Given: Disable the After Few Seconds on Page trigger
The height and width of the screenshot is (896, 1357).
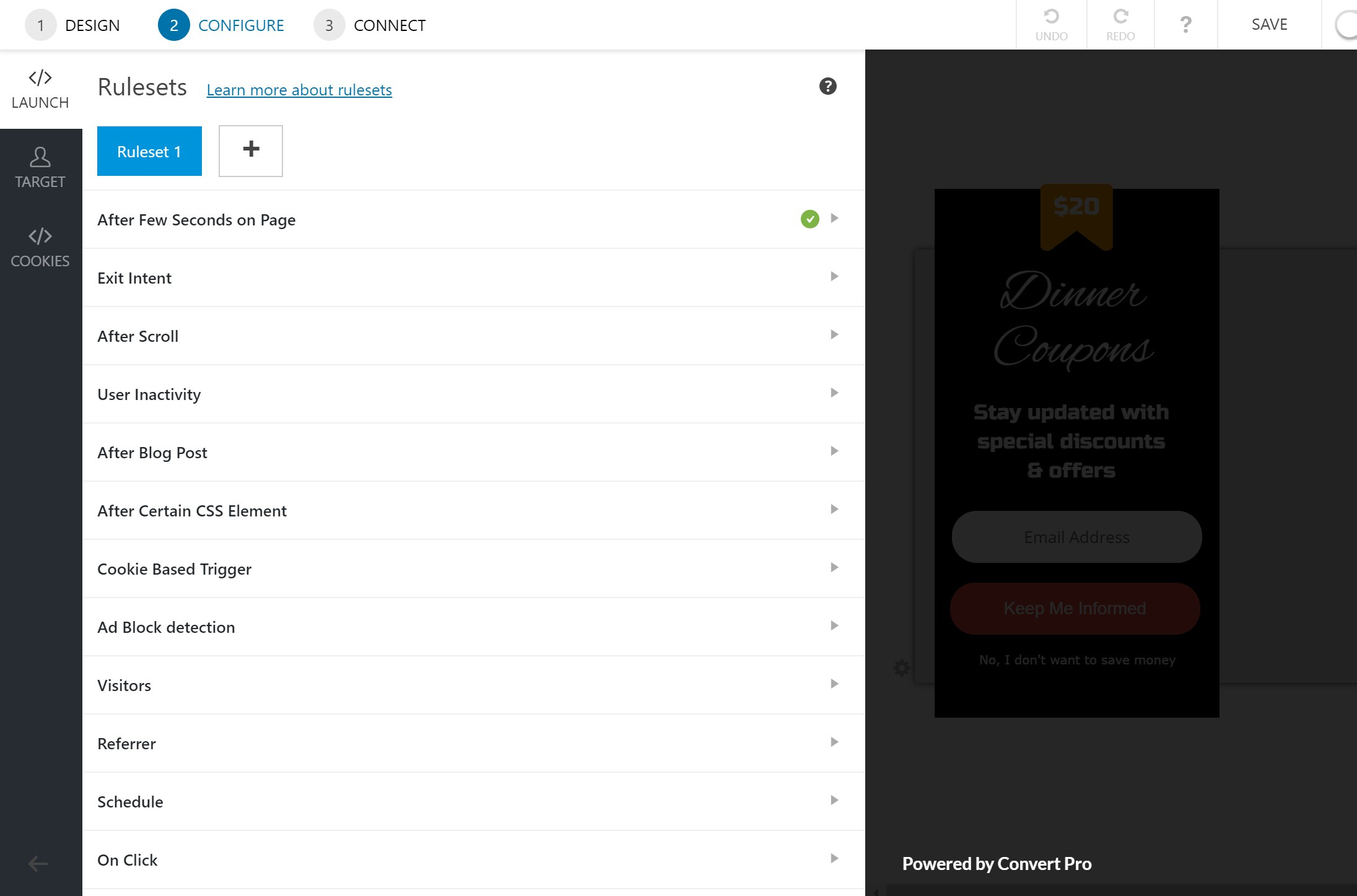Looking at the screenshot, I should click(x=809, y=219).
